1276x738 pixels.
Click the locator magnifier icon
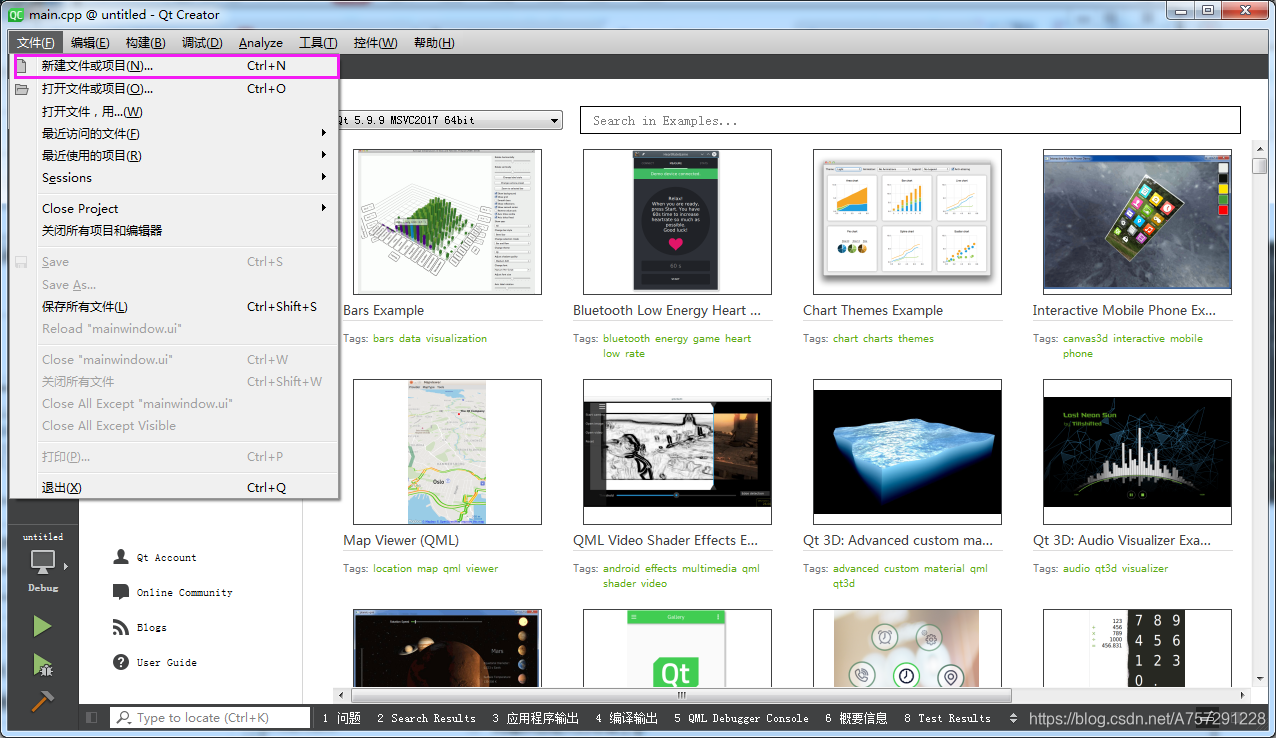coord(124,718)
